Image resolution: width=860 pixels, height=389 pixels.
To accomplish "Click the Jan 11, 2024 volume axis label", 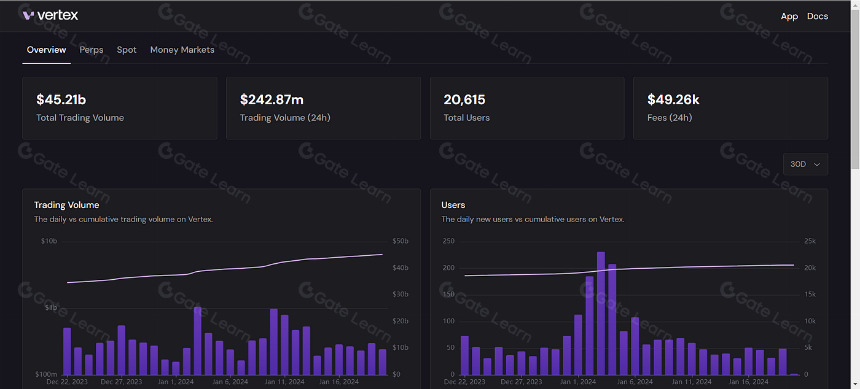I will [285, 382].
